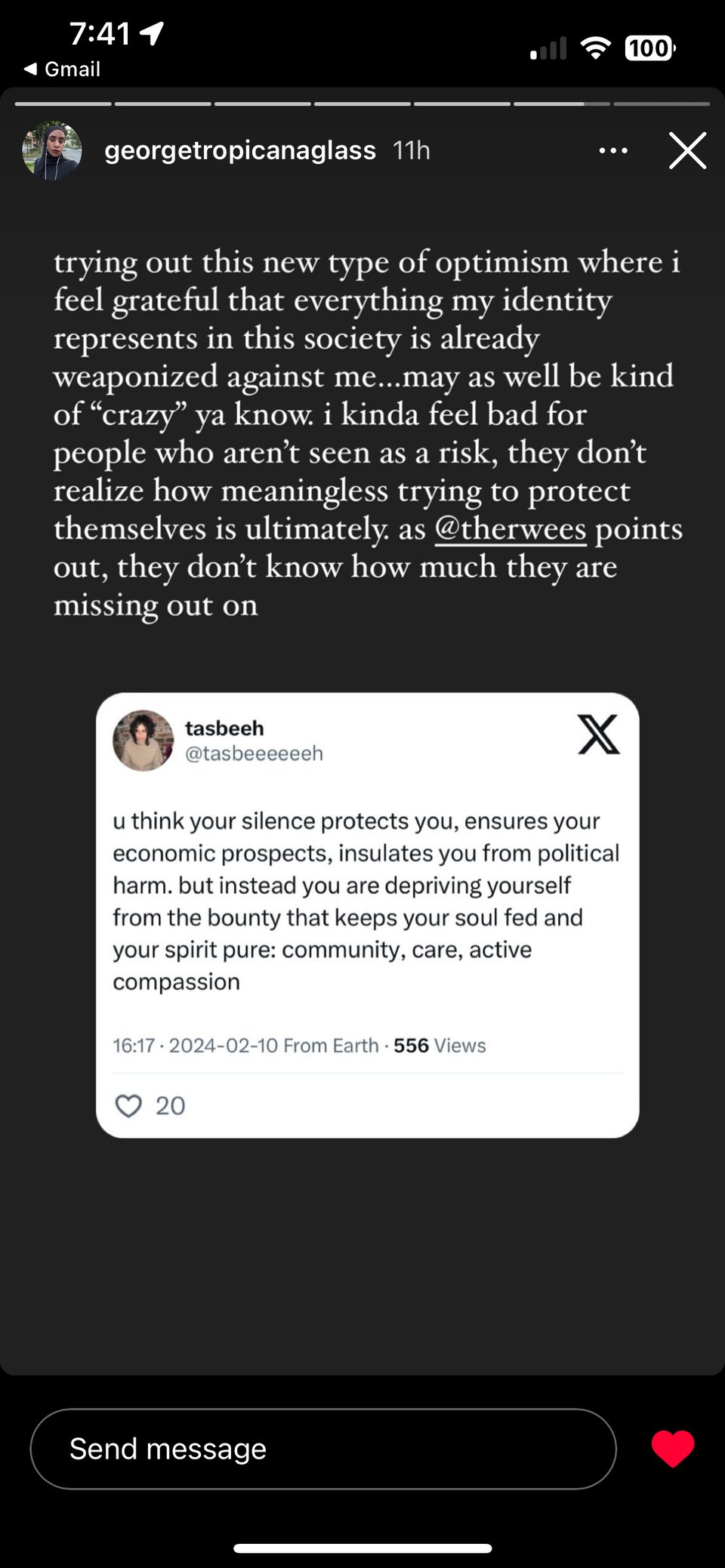Image resolution: width=725 pixels, height=1568 pixels.
Task: Tap the last story progress segment
Action: [x=662, y=103]
